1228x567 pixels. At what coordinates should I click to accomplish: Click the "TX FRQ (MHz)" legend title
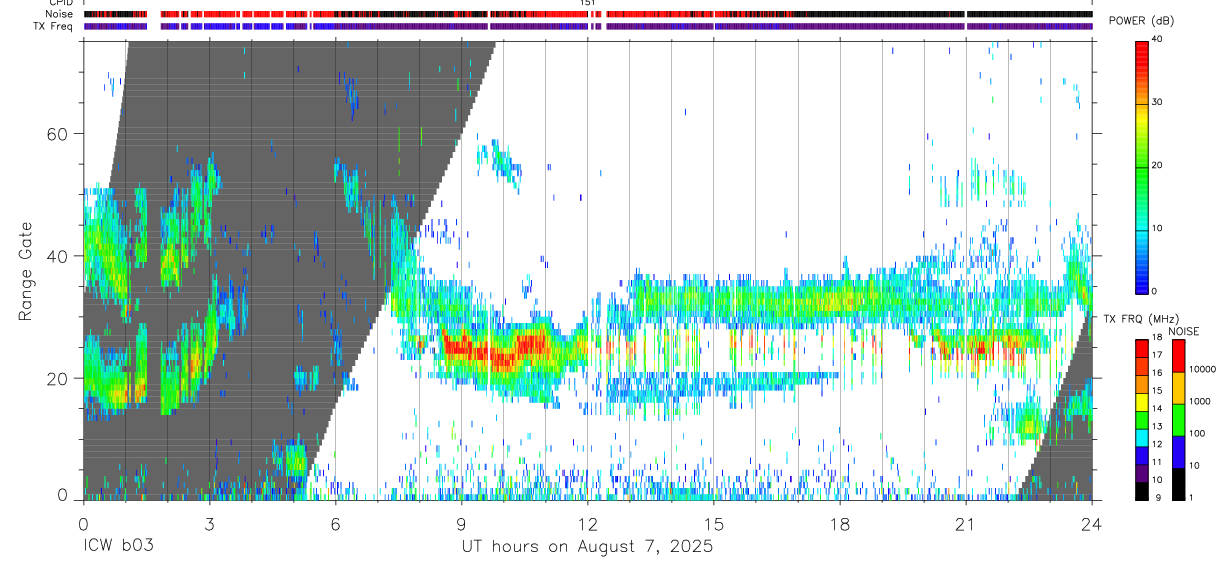pyautogui.click(x=1141, y=319)
